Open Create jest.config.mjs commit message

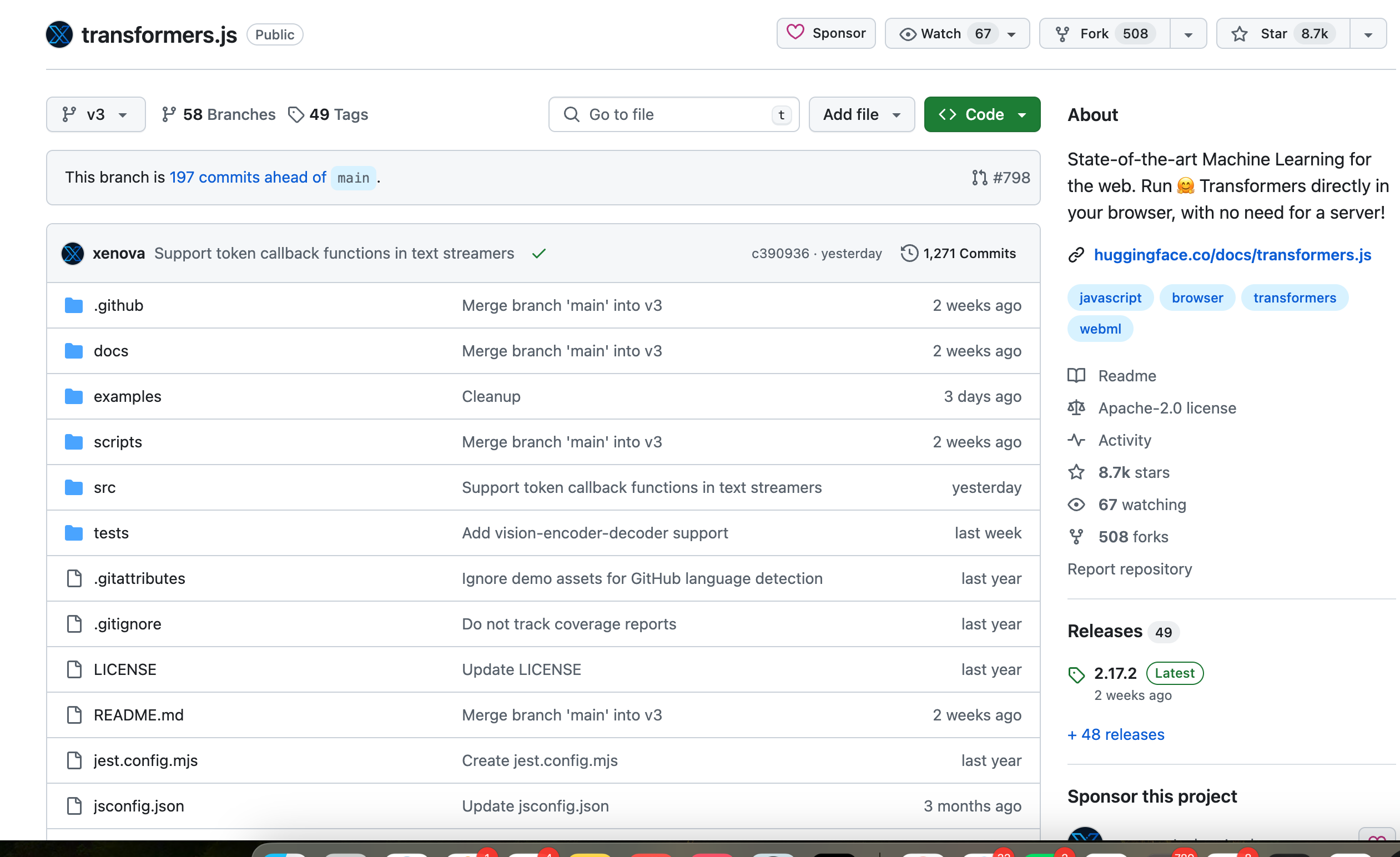point(539,760)
